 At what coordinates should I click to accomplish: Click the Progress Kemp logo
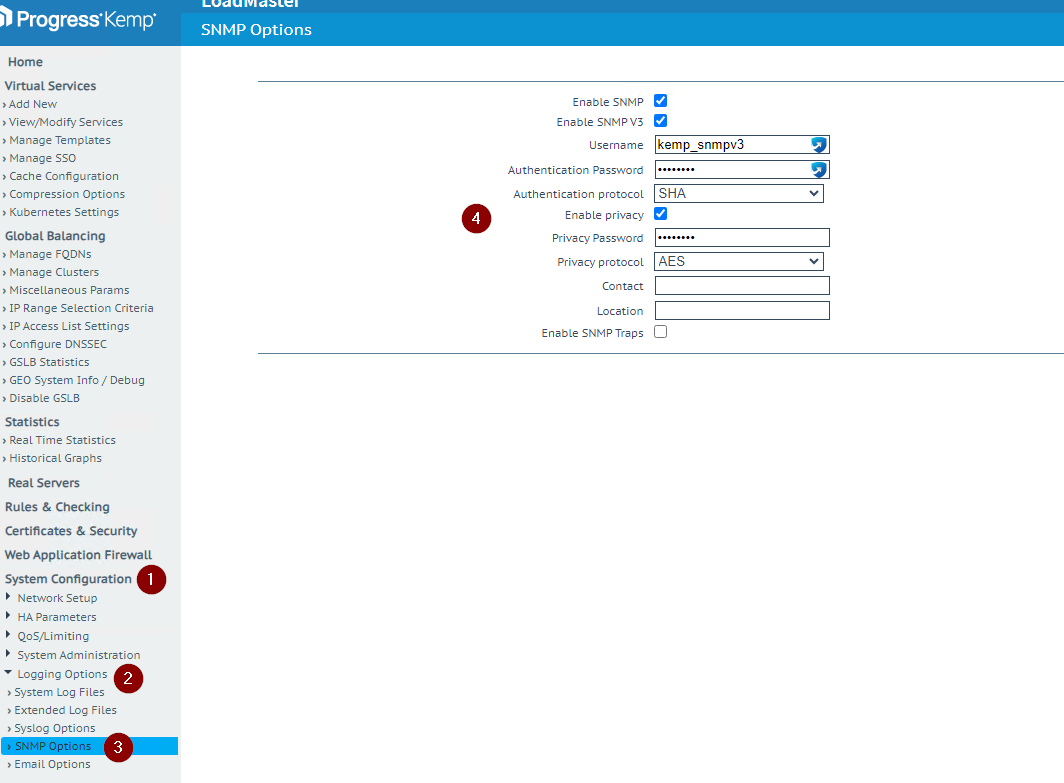tap(79, 20)
